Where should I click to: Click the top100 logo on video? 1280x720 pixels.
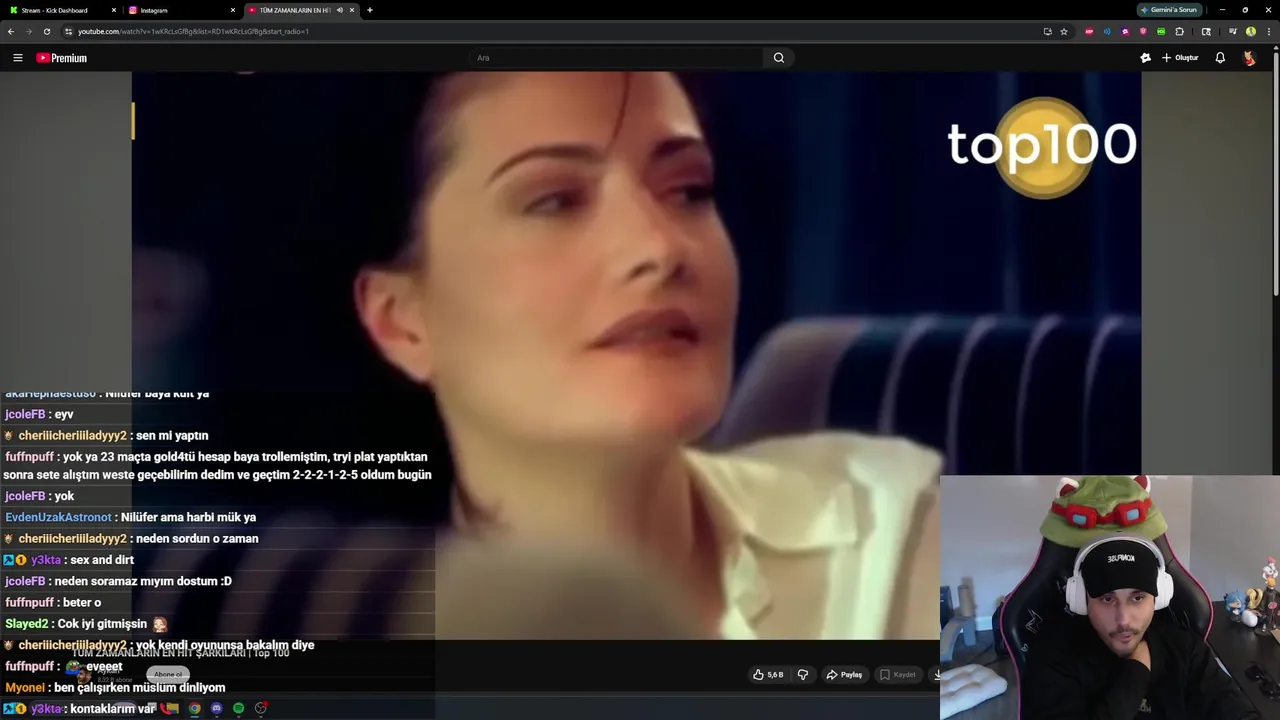1042,146
